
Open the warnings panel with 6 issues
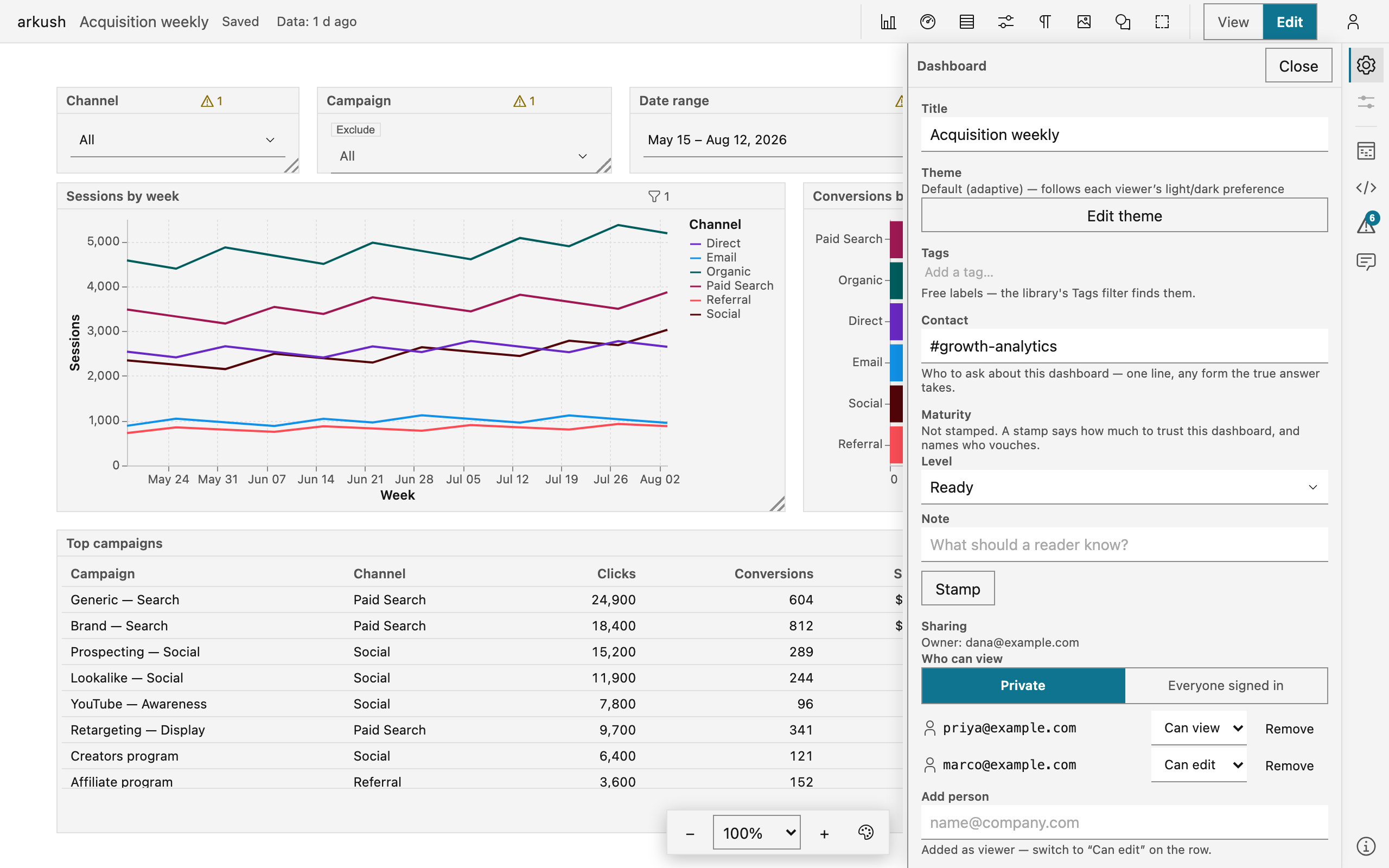(1366, 225)
